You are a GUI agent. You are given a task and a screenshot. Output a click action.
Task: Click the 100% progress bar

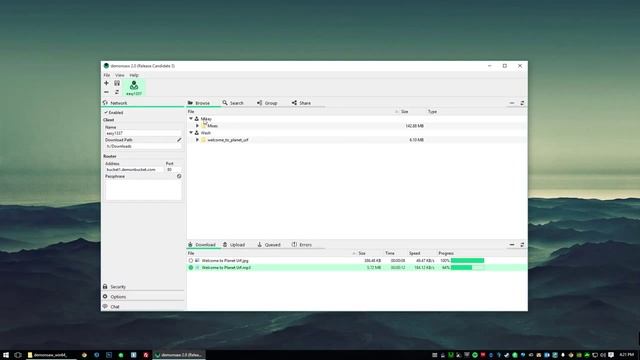pos(467,260)
